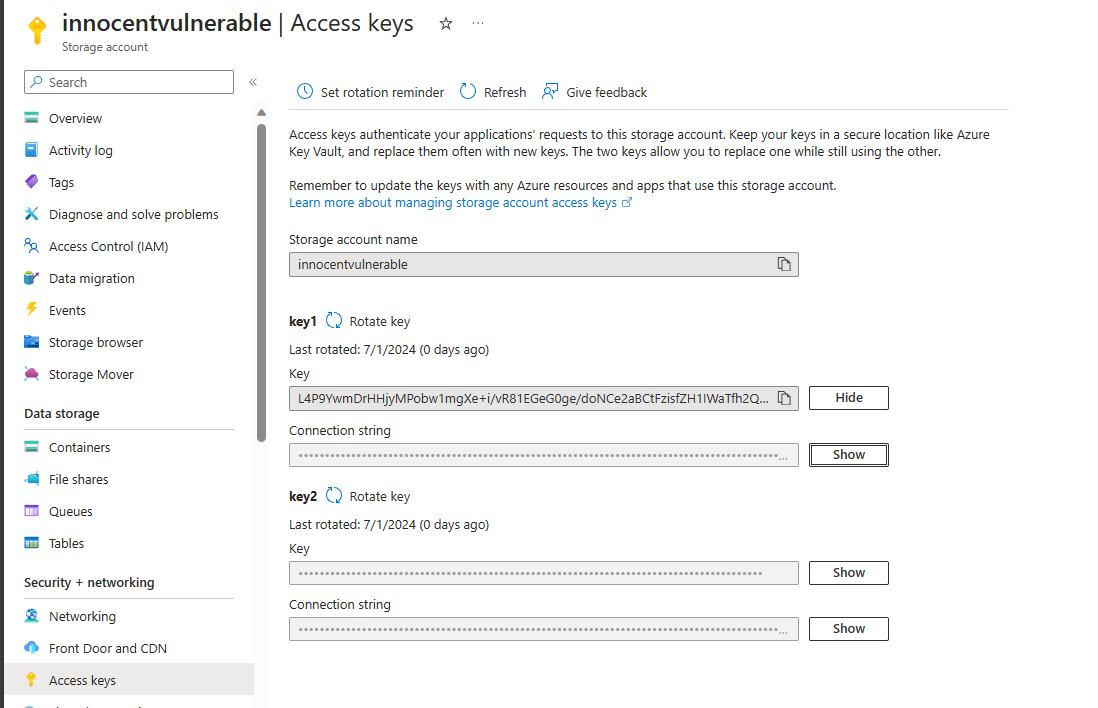
Task: Open Containers in the sidebar
Action: (x=79, y=448)
